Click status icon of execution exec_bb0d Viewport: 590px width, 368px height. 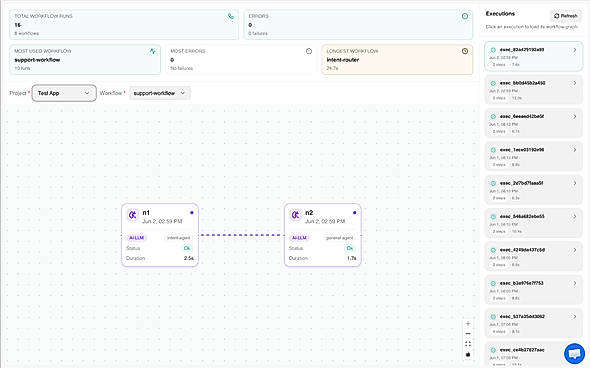click(x=493, y=83)
